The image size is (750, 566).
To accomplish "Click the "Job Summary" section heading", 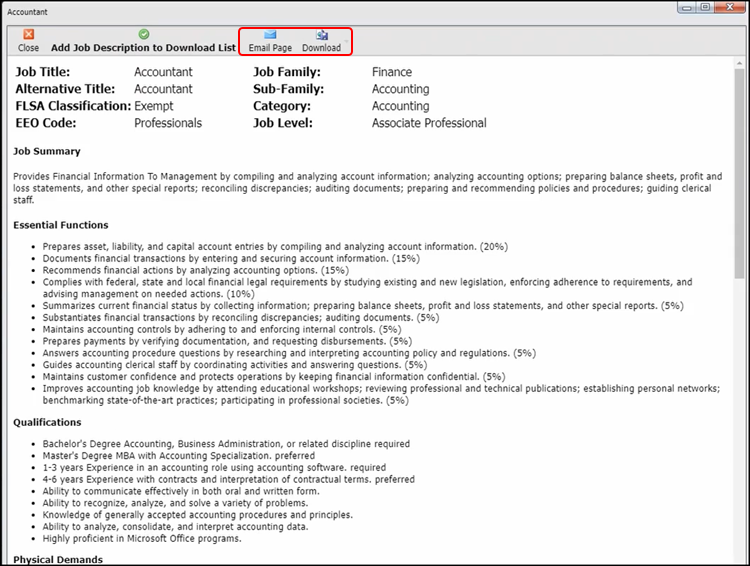I will tap(47, 151).
